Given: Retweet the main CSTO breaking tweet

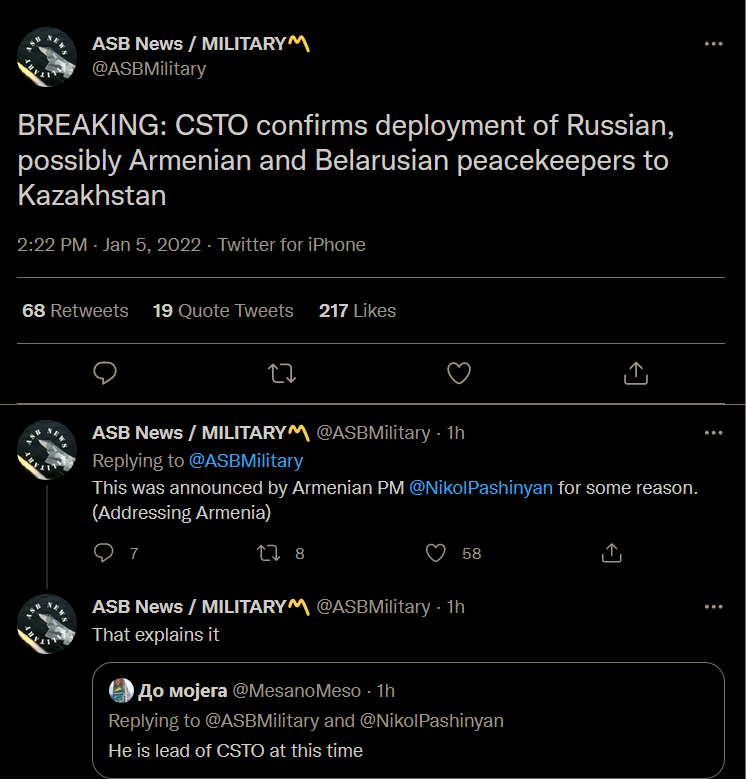Looking at the screenshot, I should 282,373.
